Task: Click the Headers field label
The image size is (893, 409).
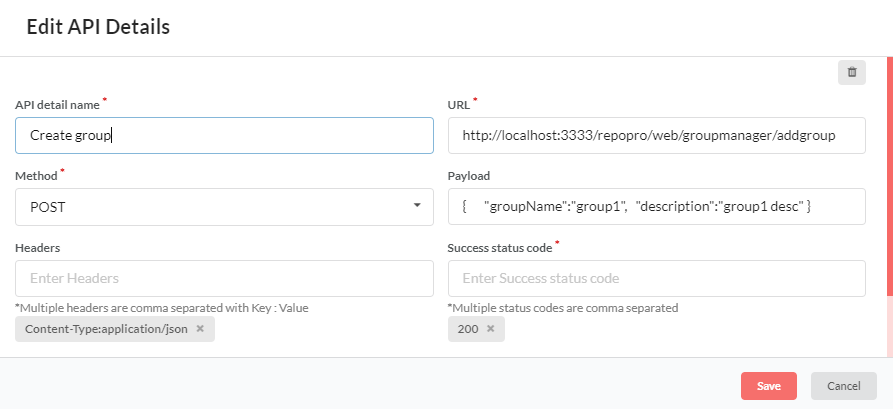Action: (38, 248)
